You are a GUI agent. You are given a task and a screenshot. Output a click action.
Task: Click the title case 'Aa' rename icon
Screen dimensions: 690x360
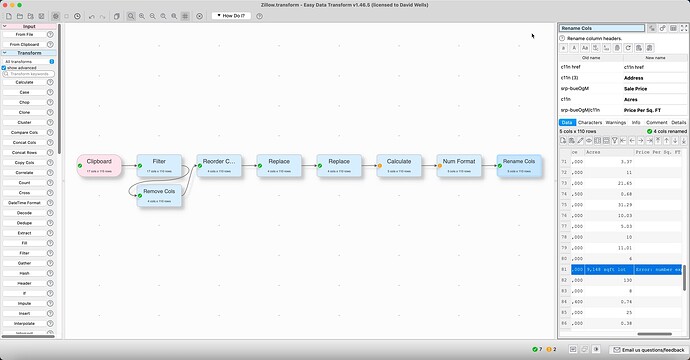(x=585, y=48)
